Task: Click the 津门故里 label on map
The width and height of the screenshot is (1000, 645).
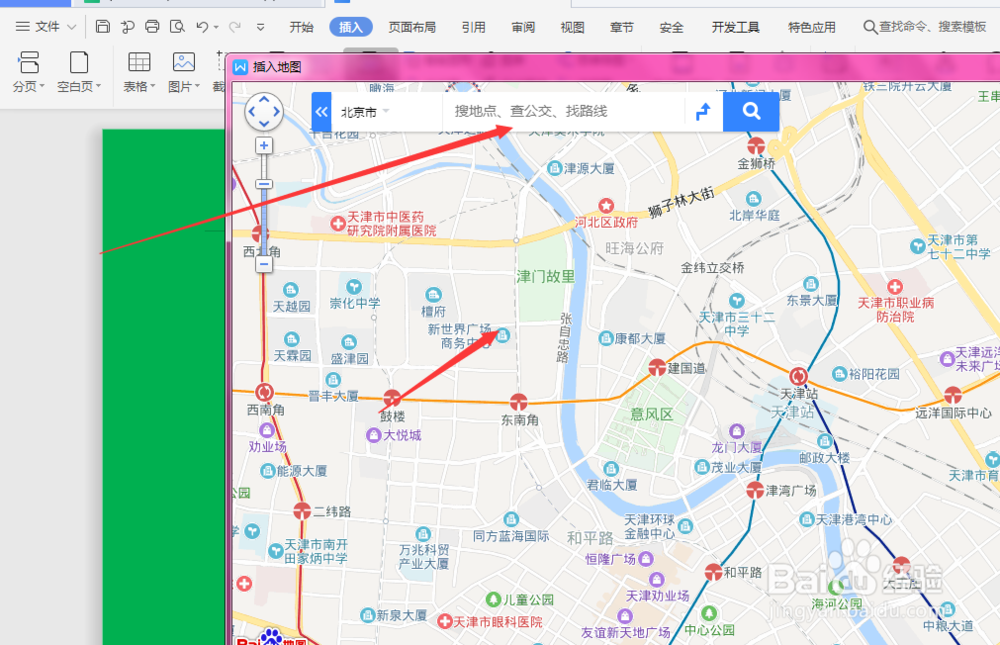Action: click(546, 276)
